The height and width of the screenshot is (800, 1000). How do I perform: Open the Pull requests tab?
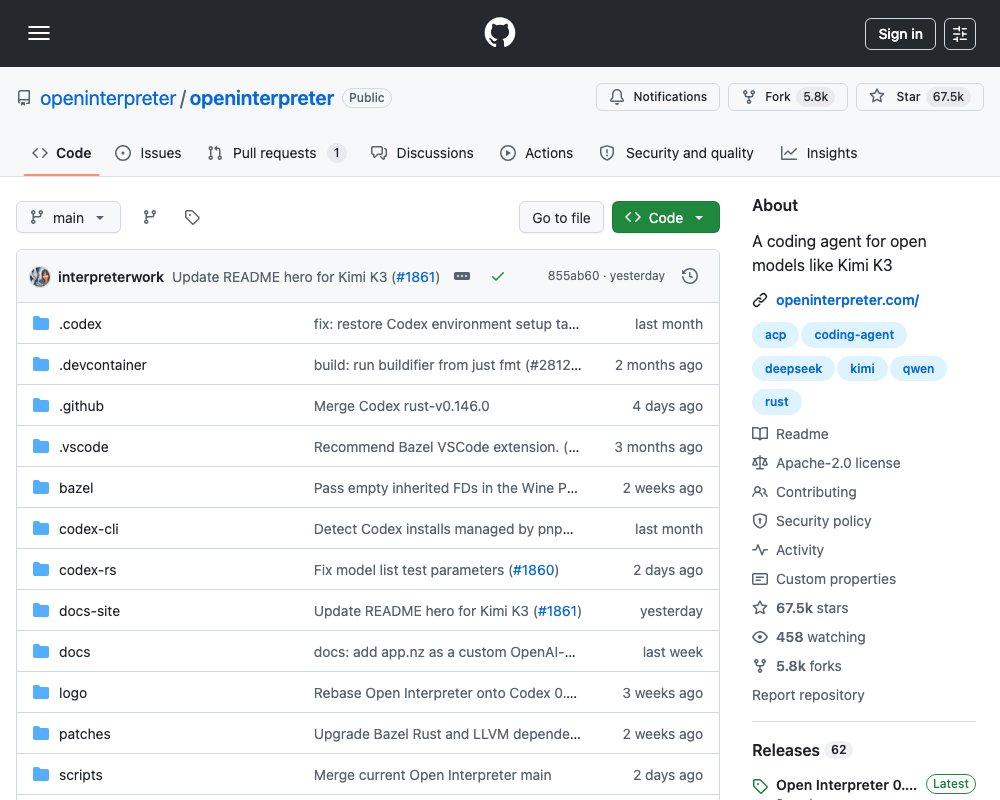point(277,153)
